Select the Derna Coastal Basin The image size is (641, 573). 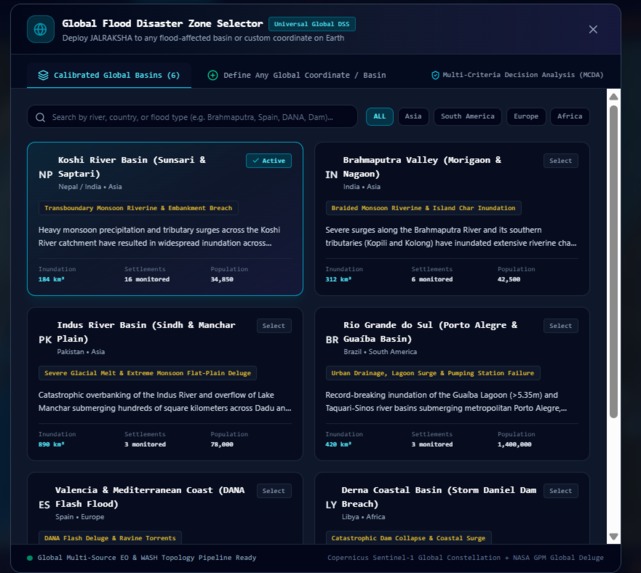click(560, 491)
